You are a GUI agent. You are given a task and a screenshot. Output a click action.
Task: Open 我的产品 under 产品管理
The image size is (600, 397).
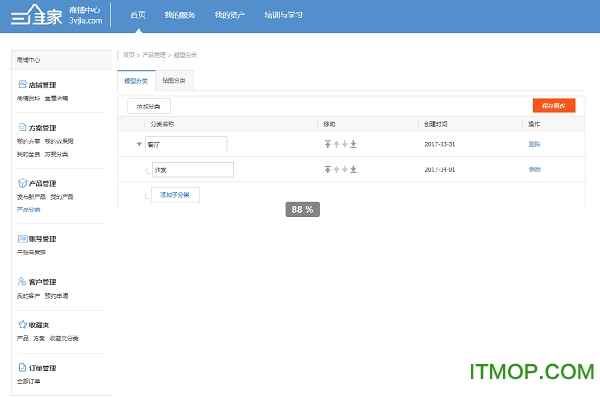62,197
